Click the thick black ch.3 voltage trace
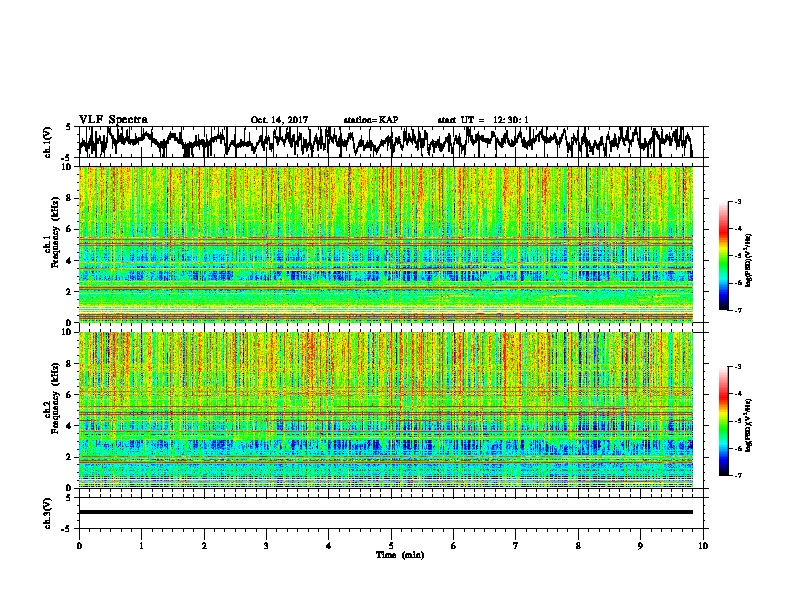The image size is (792, 612). pyautogui.click(x=386, y=512)
